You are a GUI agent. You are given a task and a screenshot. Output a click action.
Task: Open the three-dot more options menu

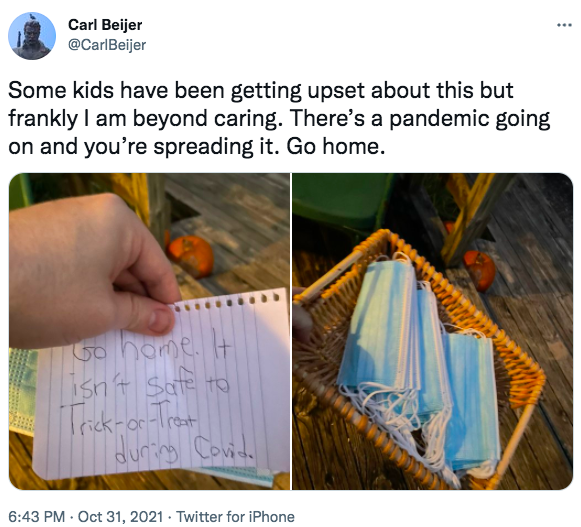(565, 25)
